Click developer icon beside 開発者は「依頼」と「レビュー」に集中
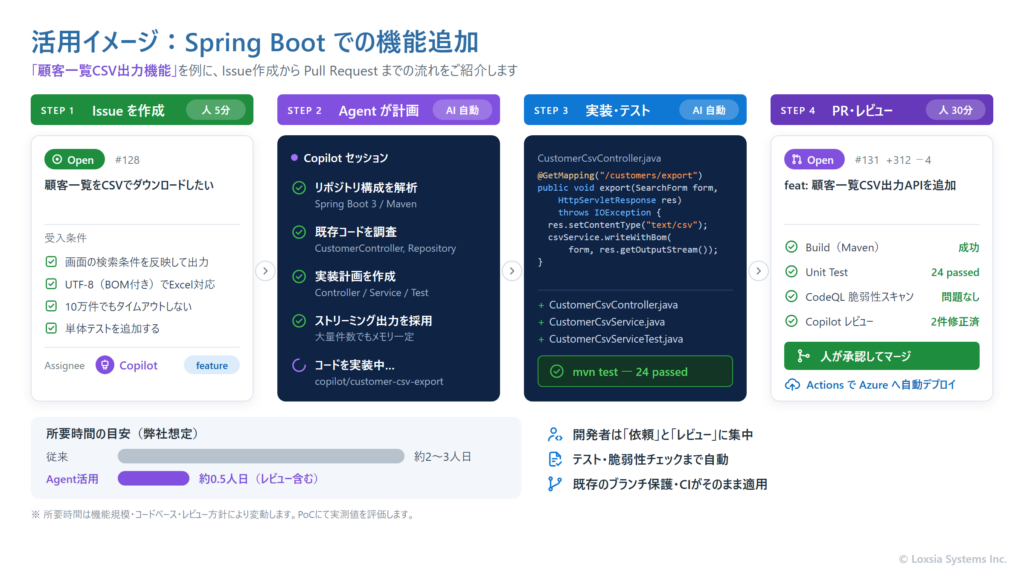 click(x=555, y=434)
